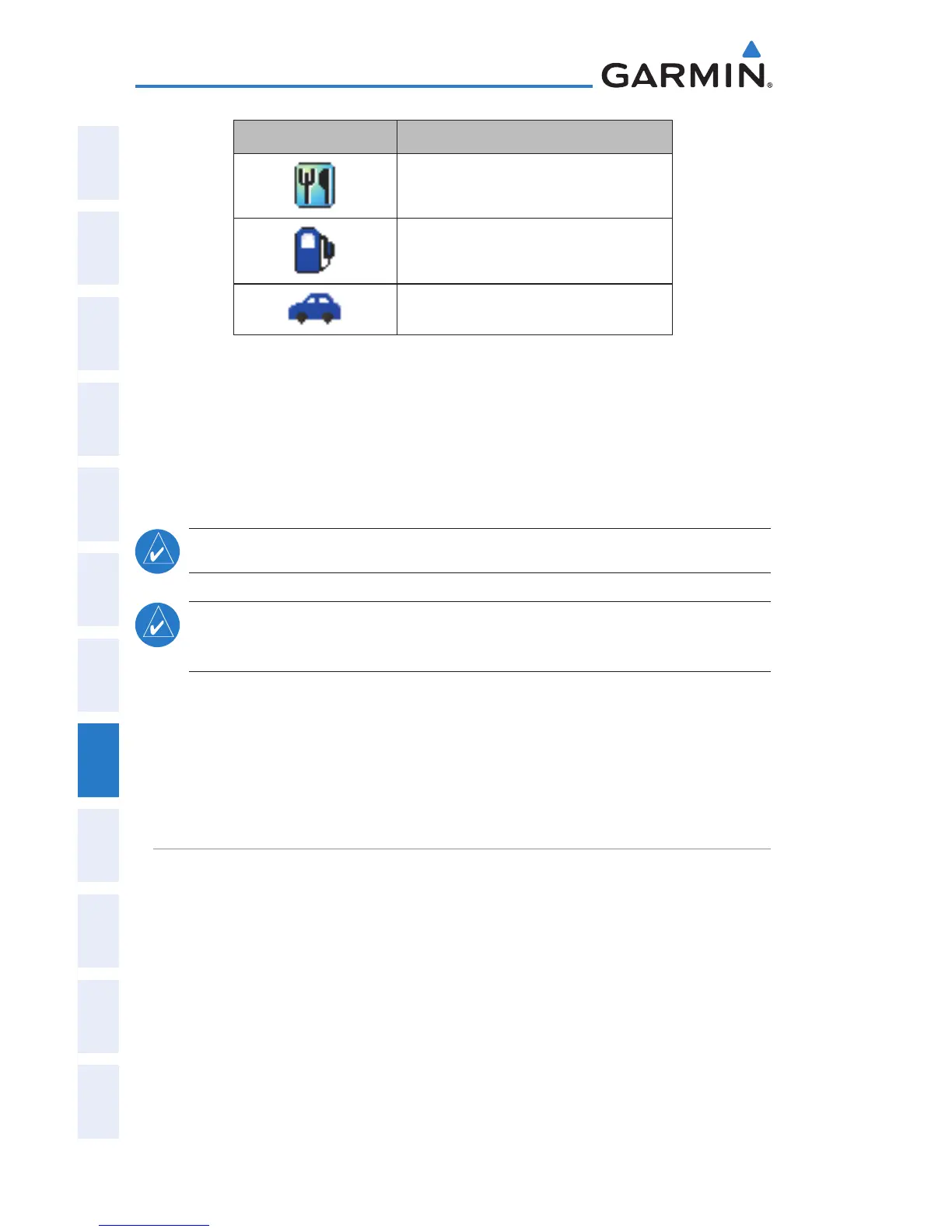Click the description cell beside the car icon
Image resolution: width=952 pixels, height=1232 pixels.
pos(534,310)
